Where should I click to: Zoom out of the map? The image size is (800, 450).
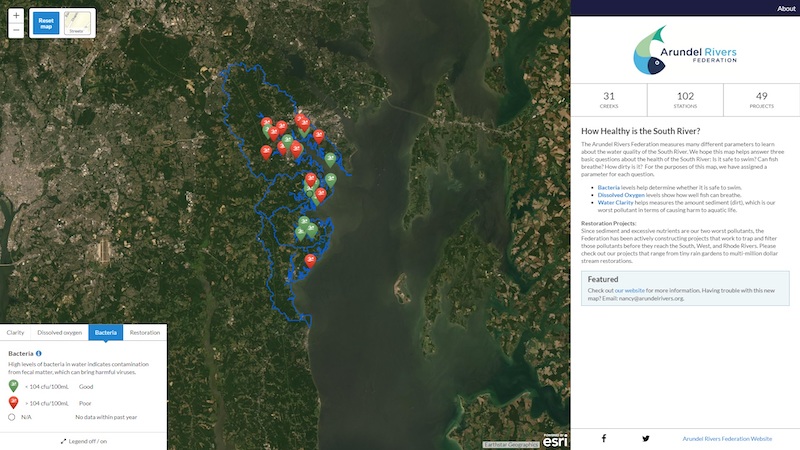pos(16,30)
